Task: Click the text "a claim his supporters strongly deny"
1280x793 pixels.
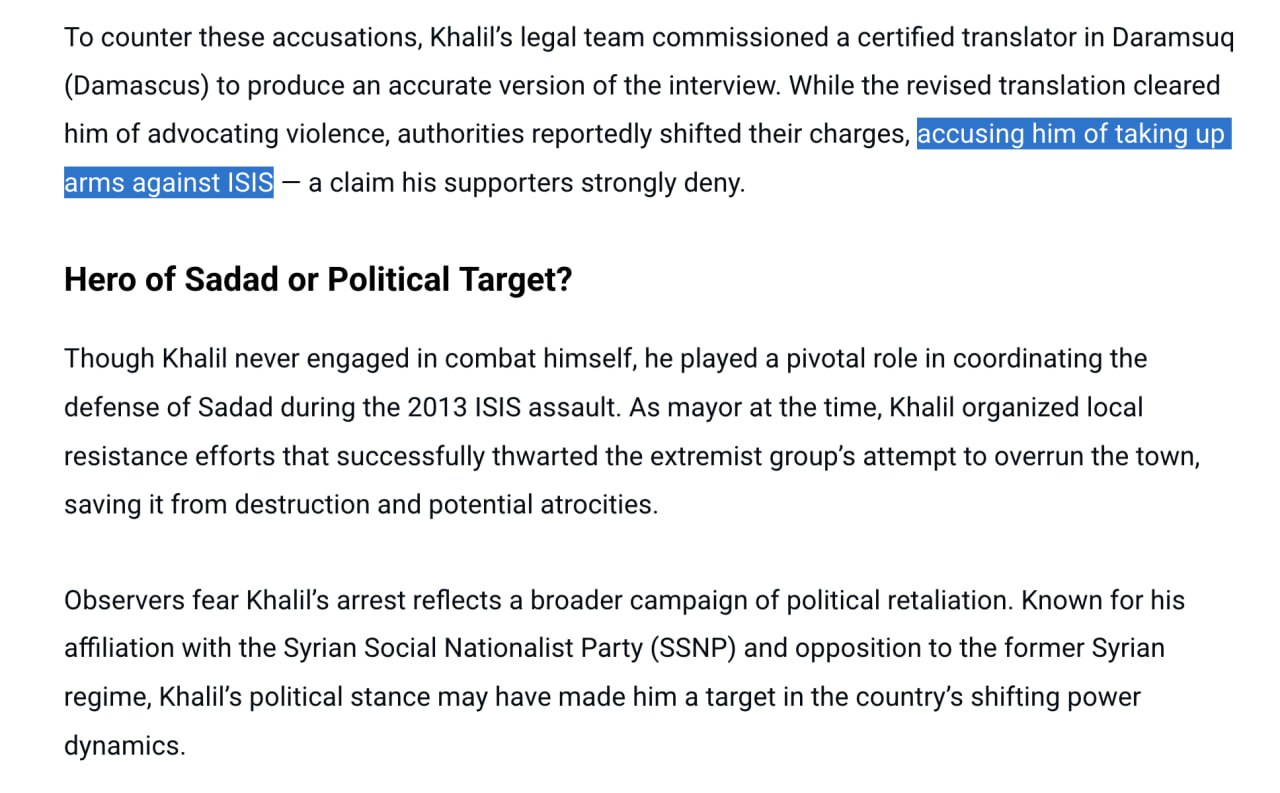Action: click(526, 183)
